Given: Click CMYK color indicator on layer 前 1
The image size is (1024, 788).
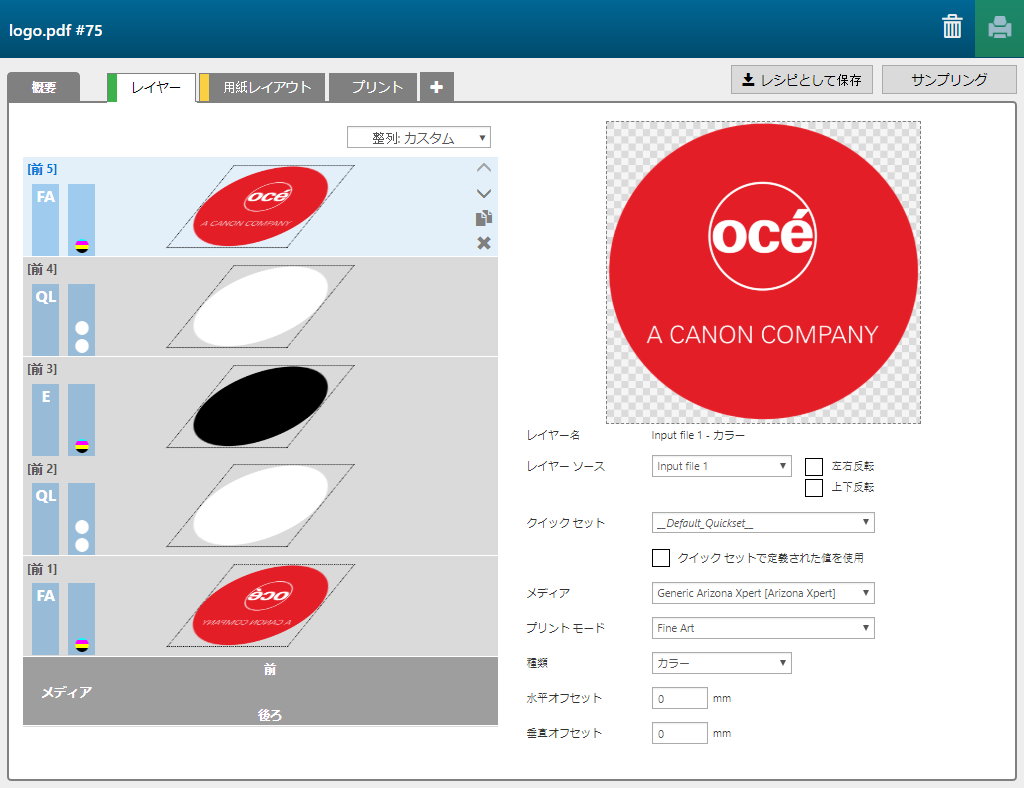Looking at the screenshot, I should (x=82, y=646).
